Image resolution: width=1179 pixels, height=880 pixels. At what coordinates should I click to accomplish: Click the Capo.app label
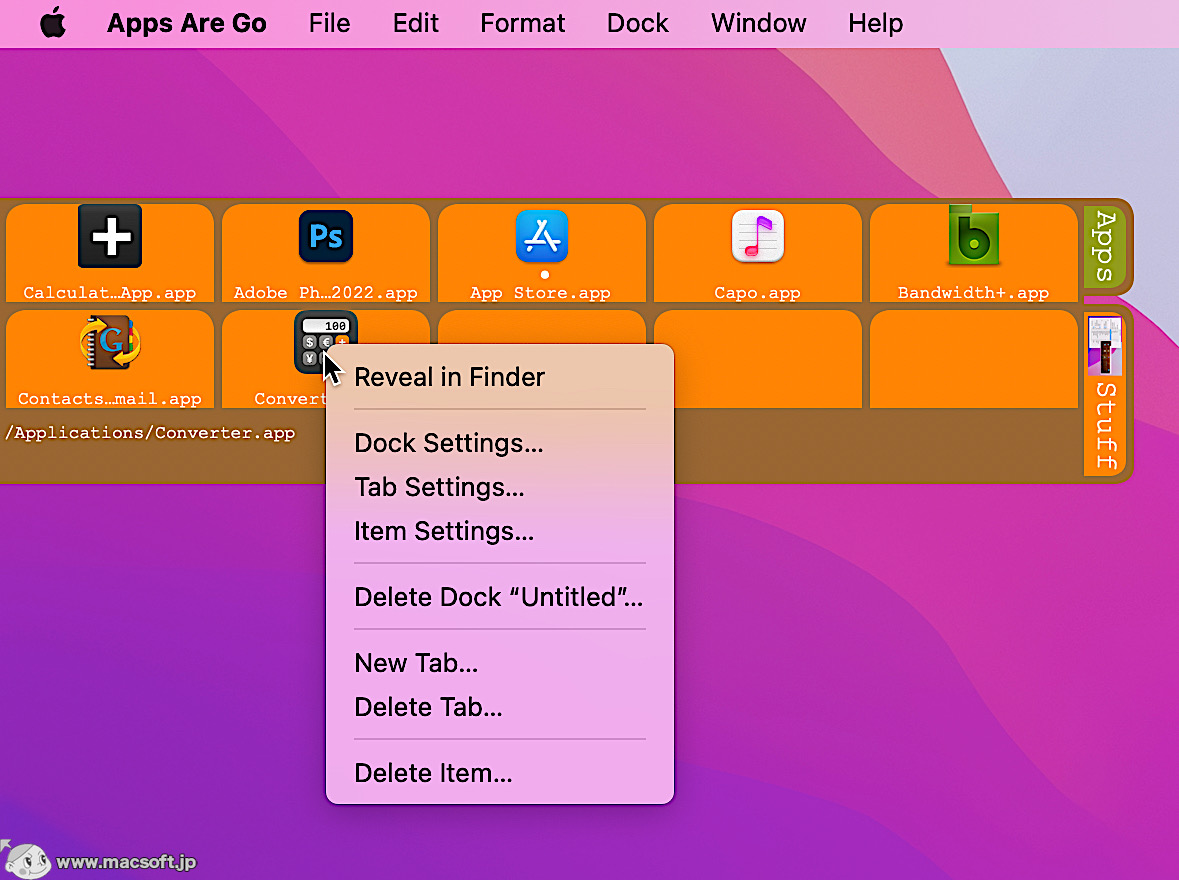tap(757, 293)
